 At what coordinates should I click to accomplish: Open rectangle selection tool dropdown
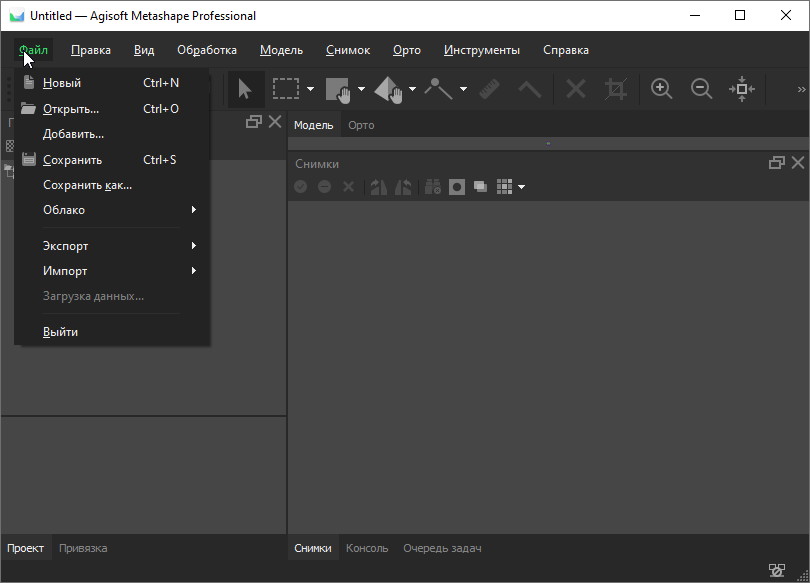(310, 89)
